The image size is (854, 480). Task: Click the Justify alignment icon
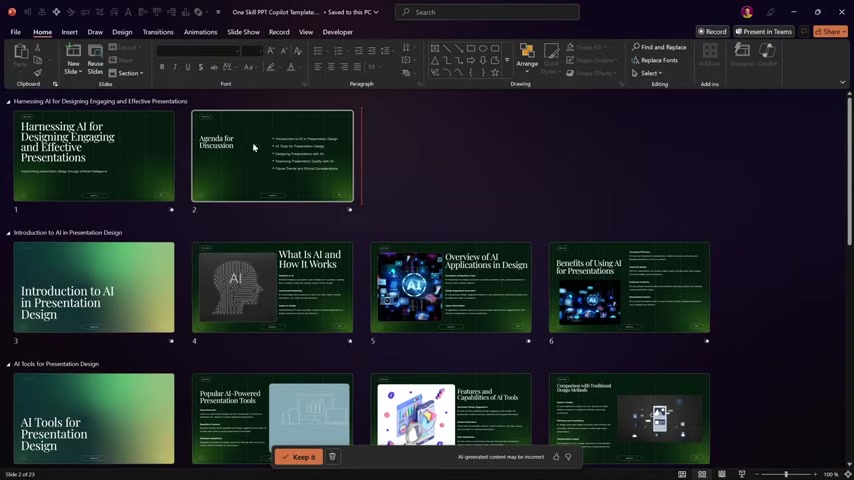pos(357,67)
